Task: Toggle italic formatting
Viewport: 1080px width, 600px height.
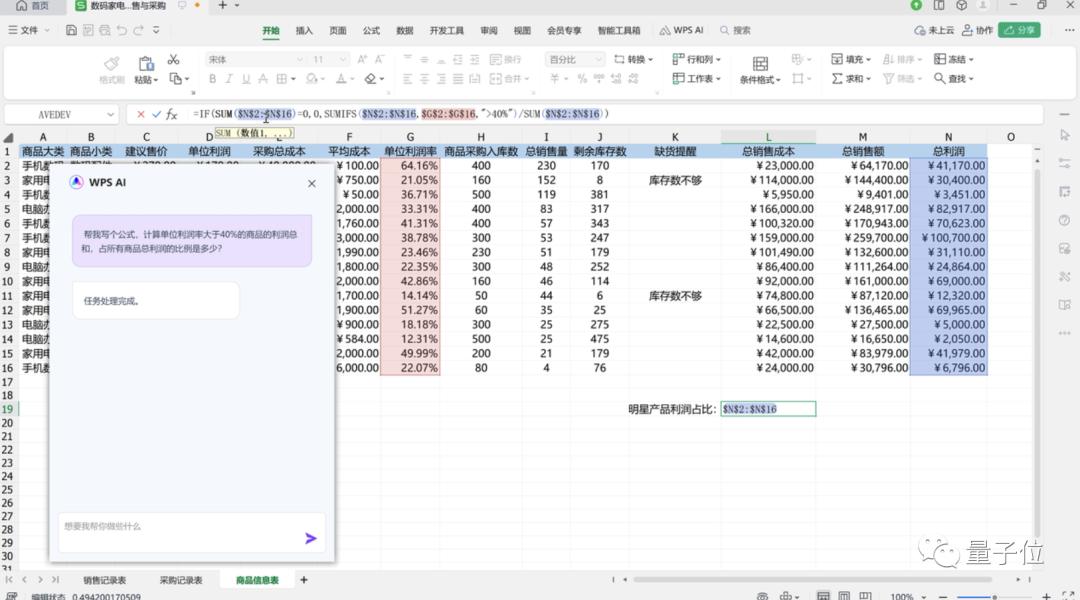Action: point(228,78)
